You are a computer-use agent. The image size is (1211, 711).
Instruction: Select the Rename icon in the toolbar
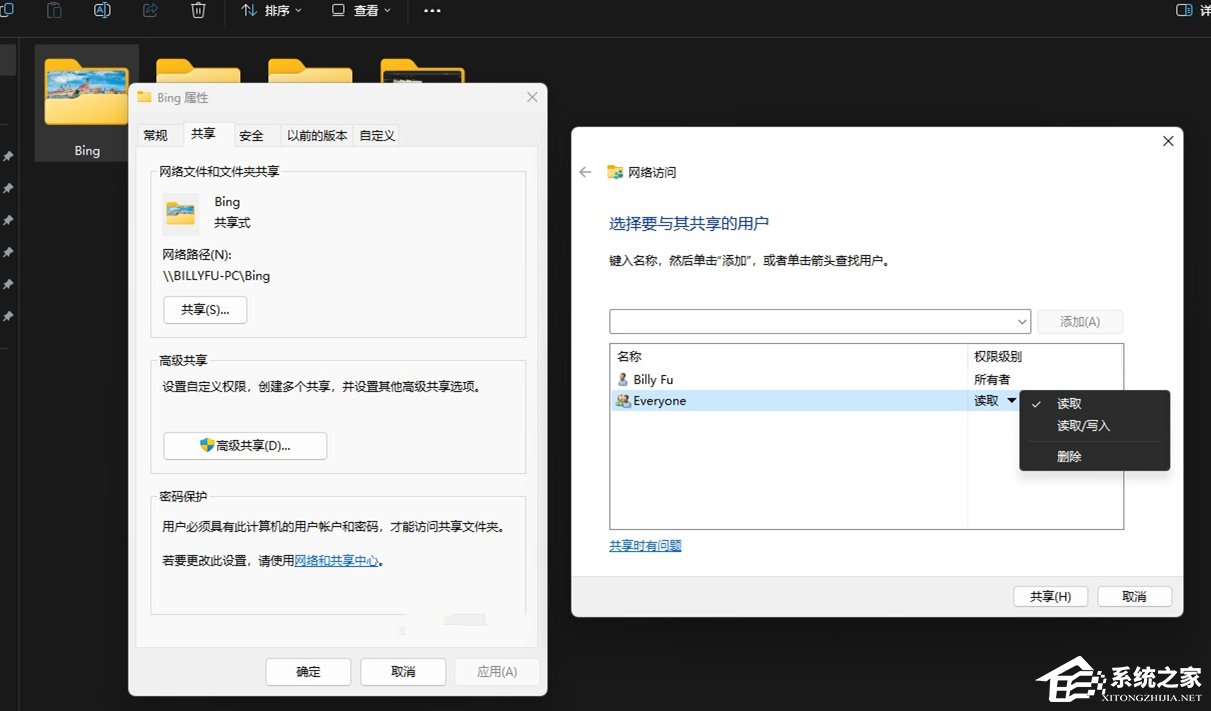click(x=102, y=12)
